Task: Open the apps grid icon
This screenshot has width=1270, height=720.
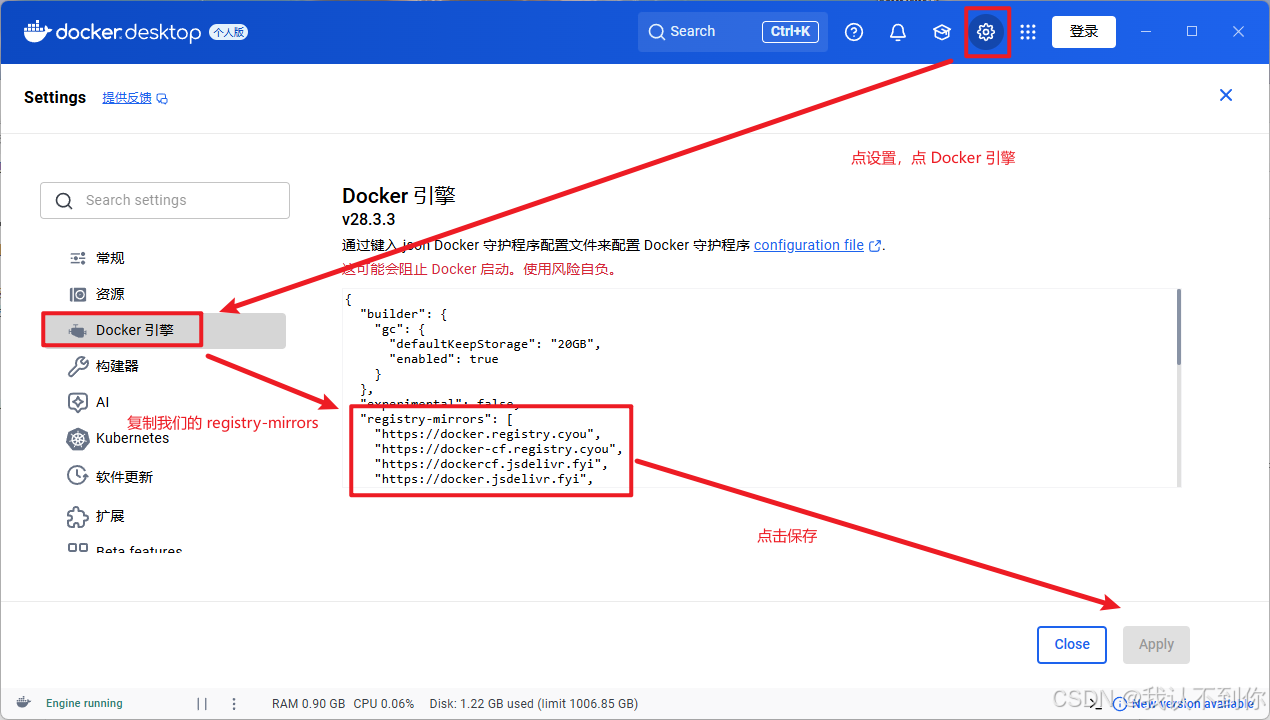Action: tap(1028, 32)
